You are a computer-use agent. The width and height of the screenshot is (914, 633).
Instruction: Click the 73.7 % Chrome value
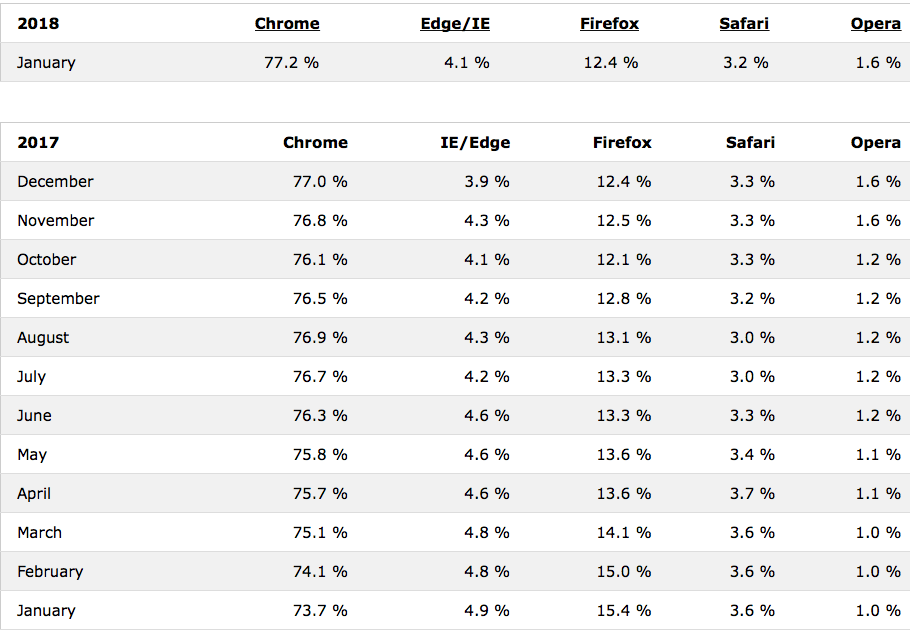click(x=320, y=610)
